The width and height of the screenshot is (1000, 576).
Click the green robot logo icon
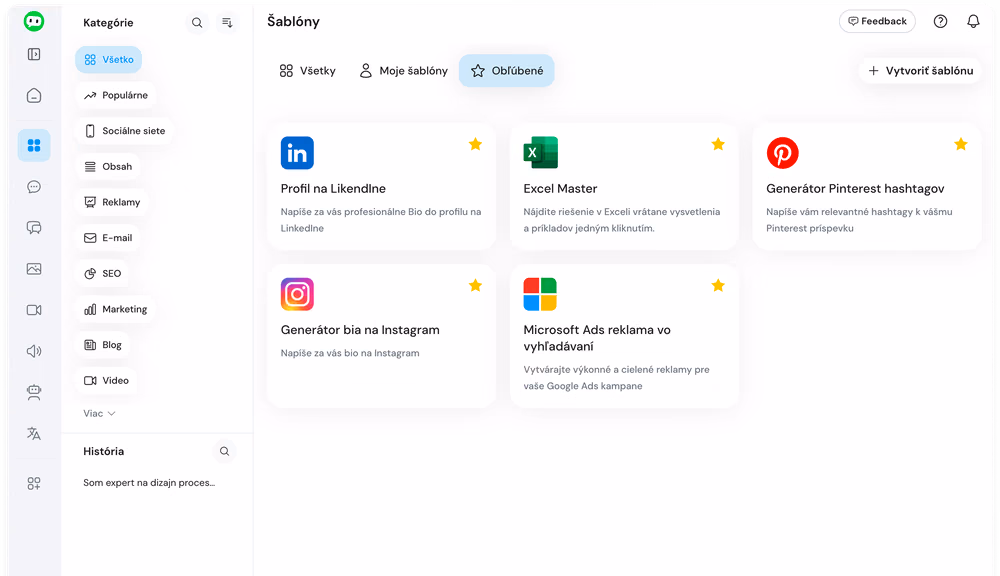pyautogui.click(x=34, y=21)
